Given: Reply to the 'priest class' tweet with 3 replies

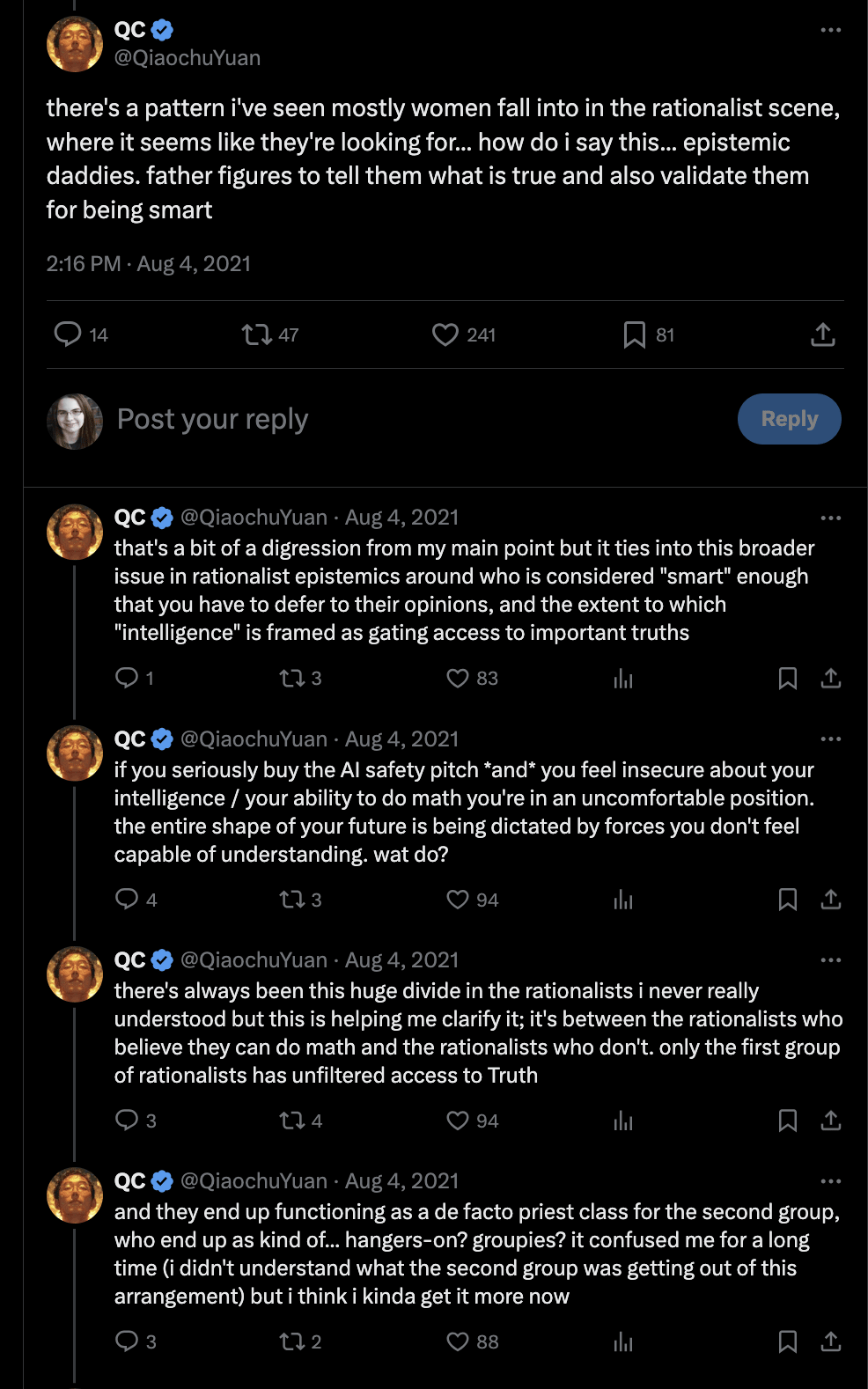Looking at the screenshot, I should coord(127,1341).
